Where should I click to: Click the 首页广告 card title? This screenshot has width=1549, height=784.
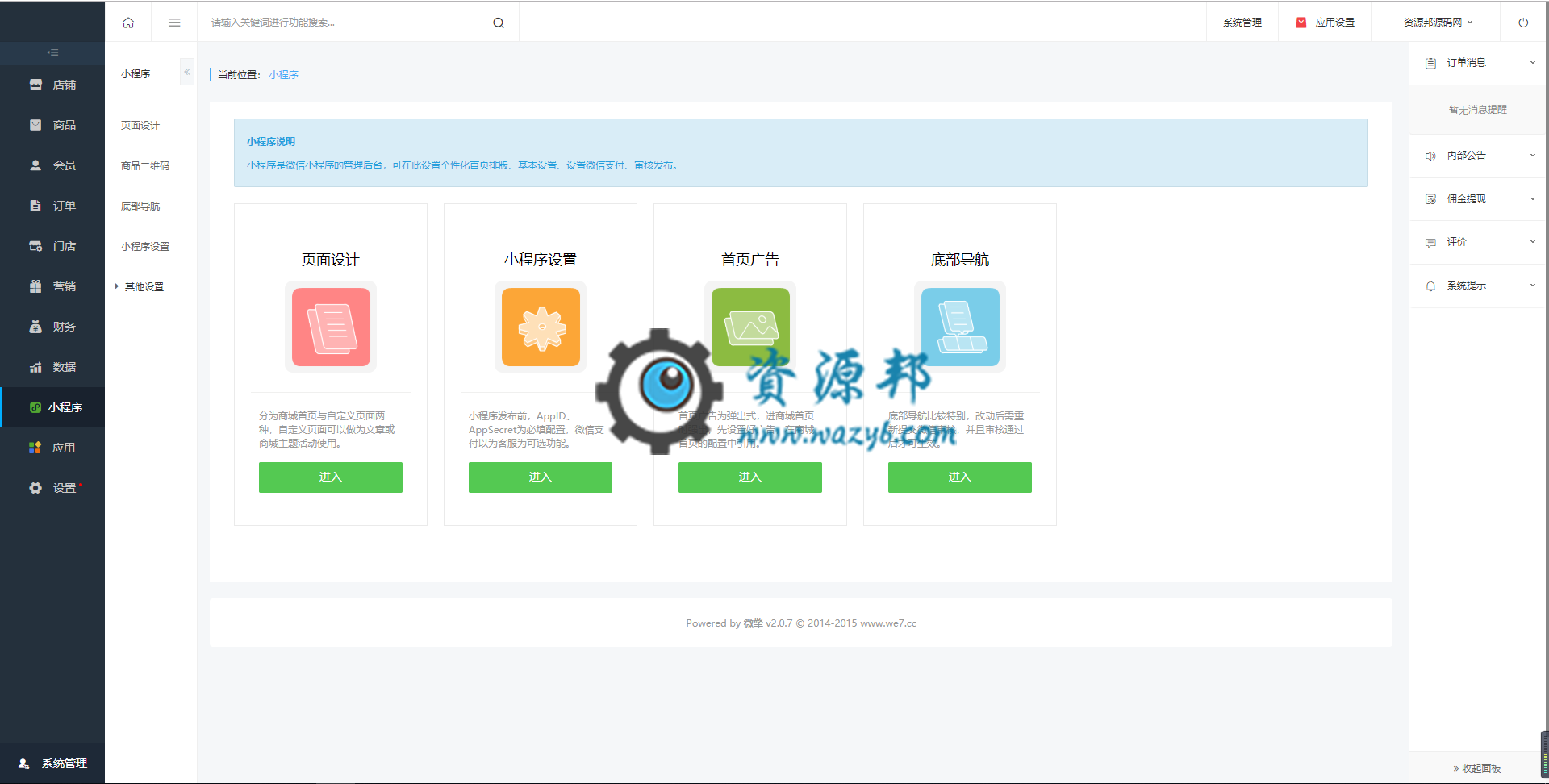click(x=750, y=260)
